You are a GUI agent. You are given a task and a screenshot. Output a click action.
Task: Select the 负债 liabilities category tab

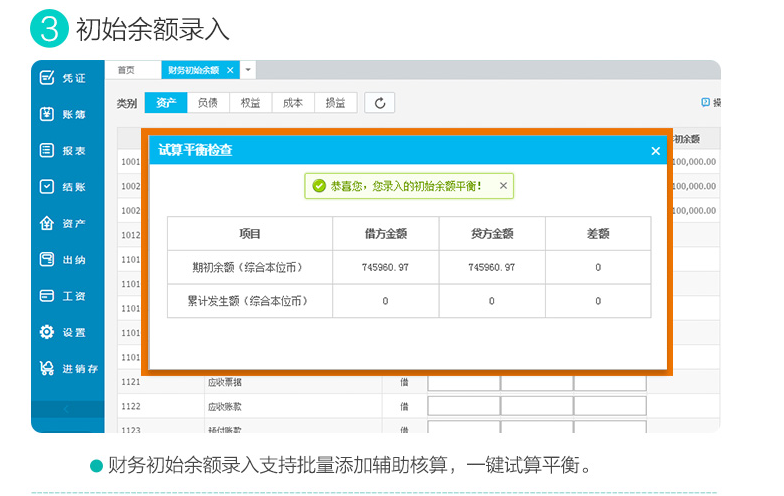[x=208, y=103]
